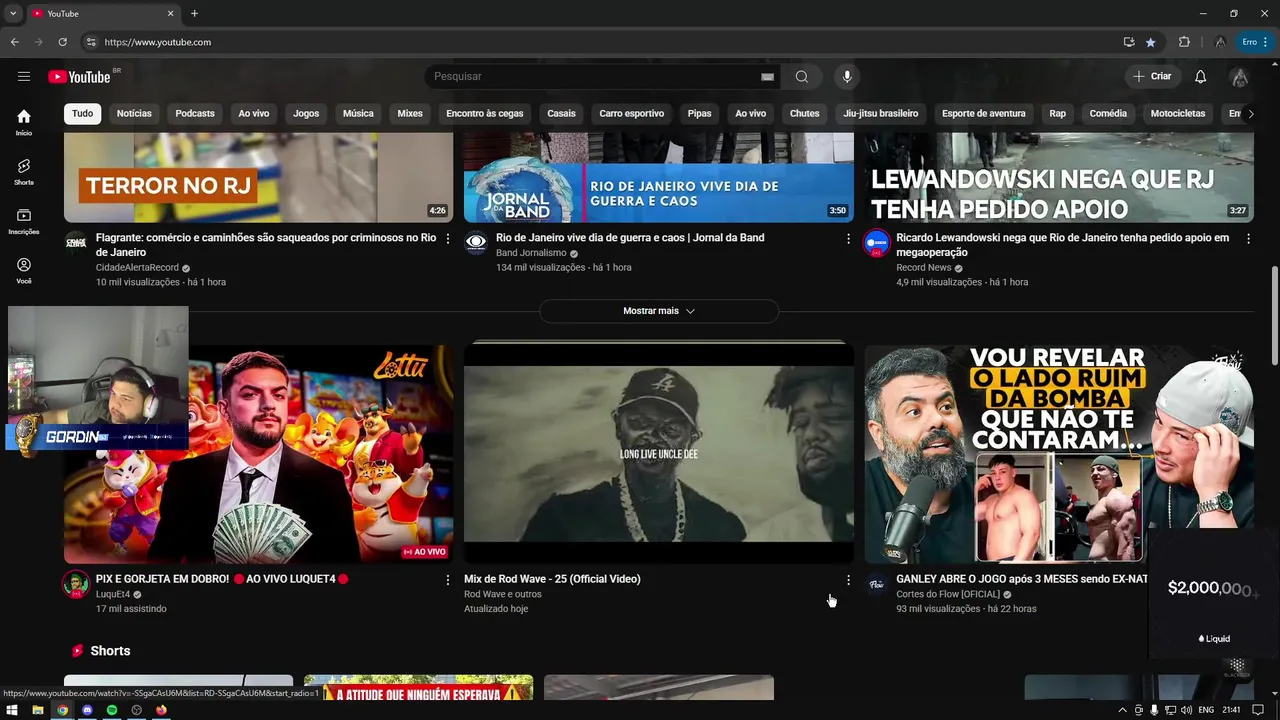This screenshot has width=1280, height=720.
Task: Open CidadeAlertaRecord channel link
Action: 137,268
